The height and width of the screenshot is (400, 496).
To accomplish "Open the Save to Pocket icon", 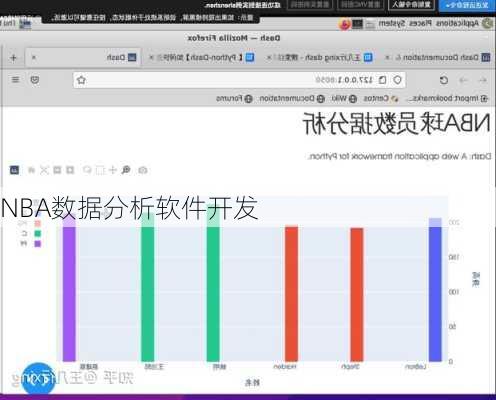I will click(35, 80).
